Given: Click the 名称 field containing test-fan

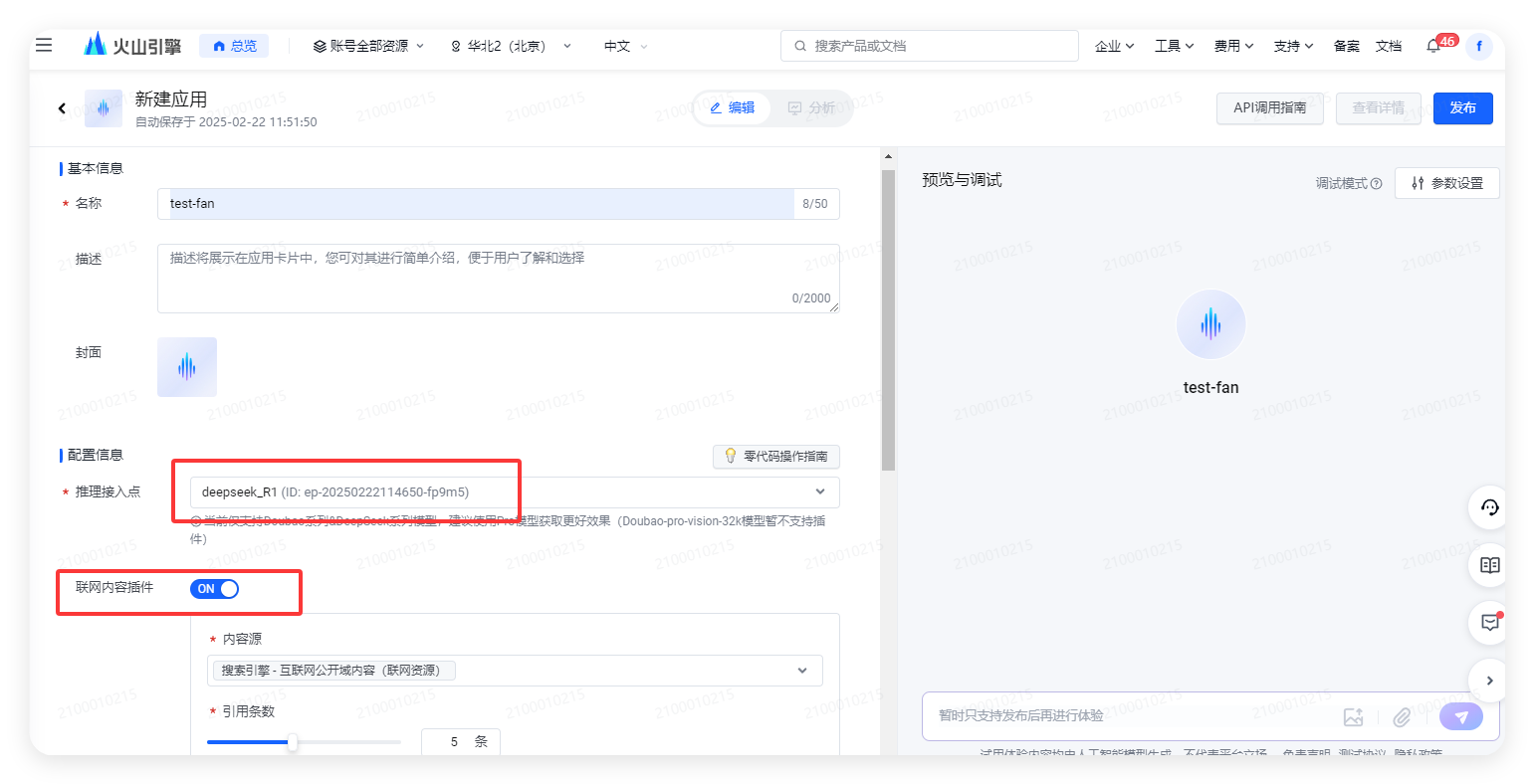Looking at the screenshot, I should pyautogui.click(x=498, y=203).
